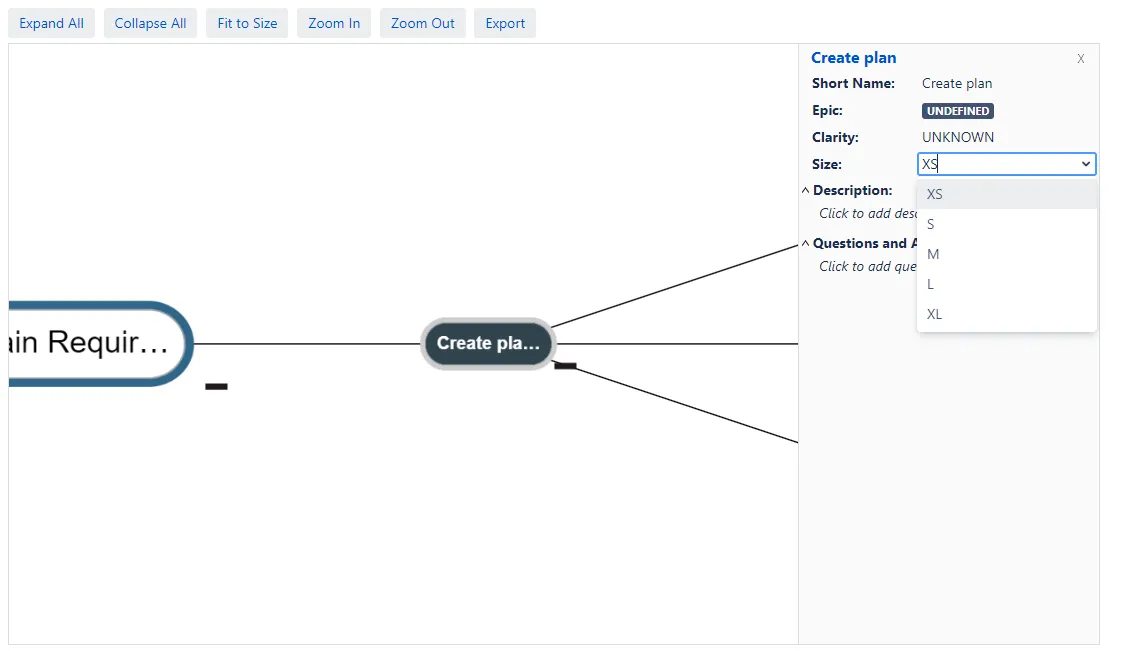
Task: Zoom In on the mind map
Action: [334, 23]
